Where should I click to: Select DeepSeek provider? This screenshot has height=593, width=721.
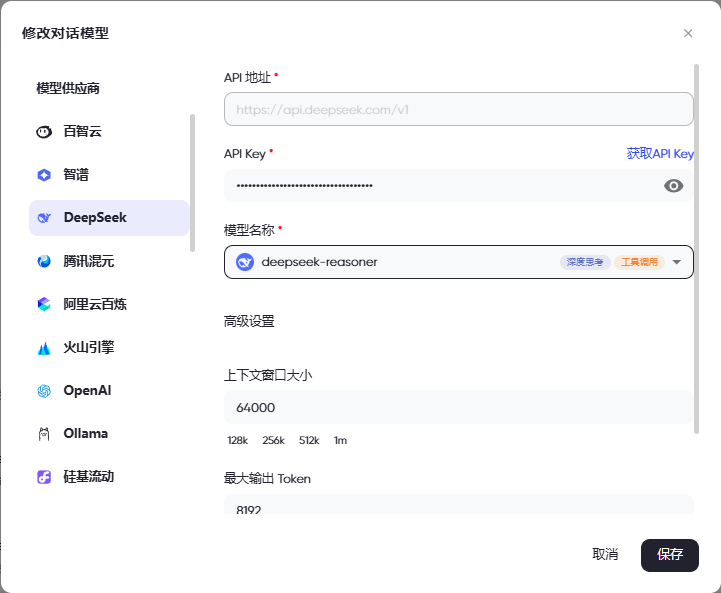click(109, 218)
